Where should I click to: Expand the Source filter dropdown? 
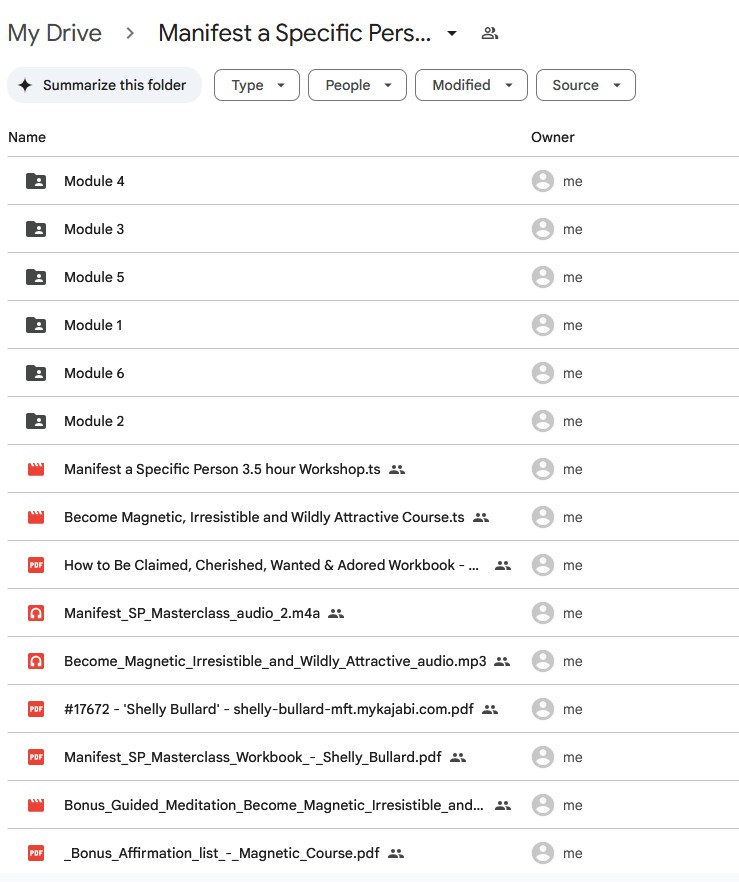[585, 85]
